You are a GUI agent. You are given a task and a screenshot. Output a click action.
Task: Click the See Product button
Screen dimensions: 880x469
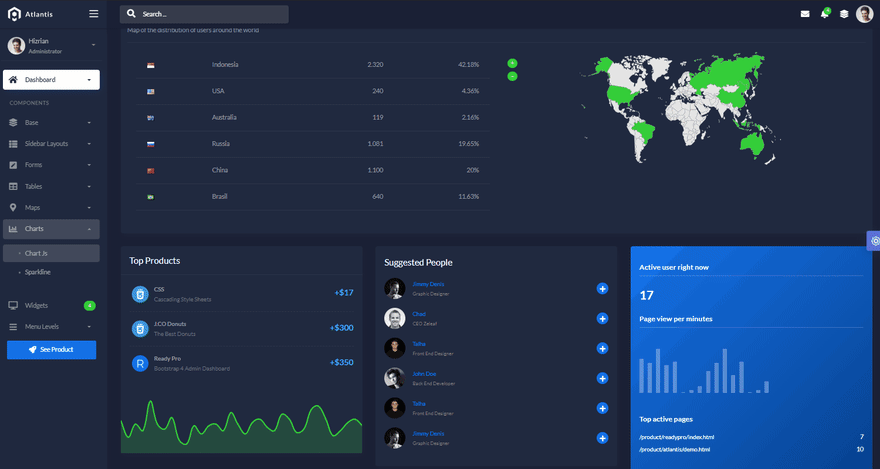point(52,350)
